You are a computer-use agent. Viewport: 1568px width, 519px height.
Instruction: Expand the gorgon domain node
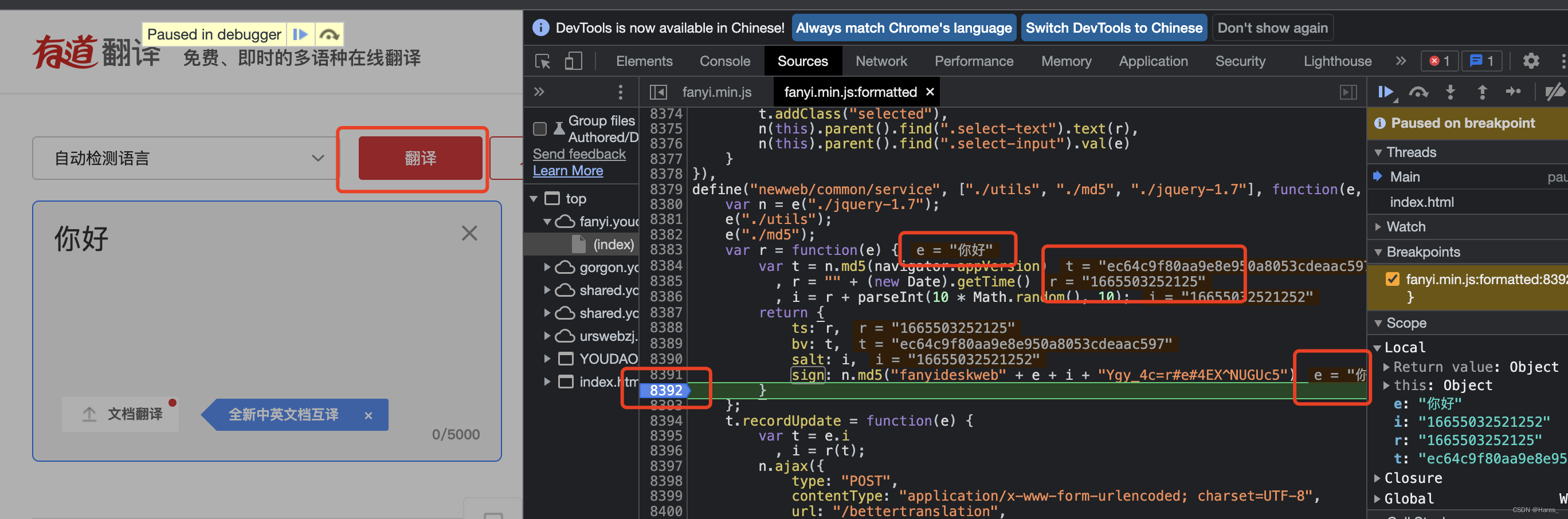coord(547,267)
